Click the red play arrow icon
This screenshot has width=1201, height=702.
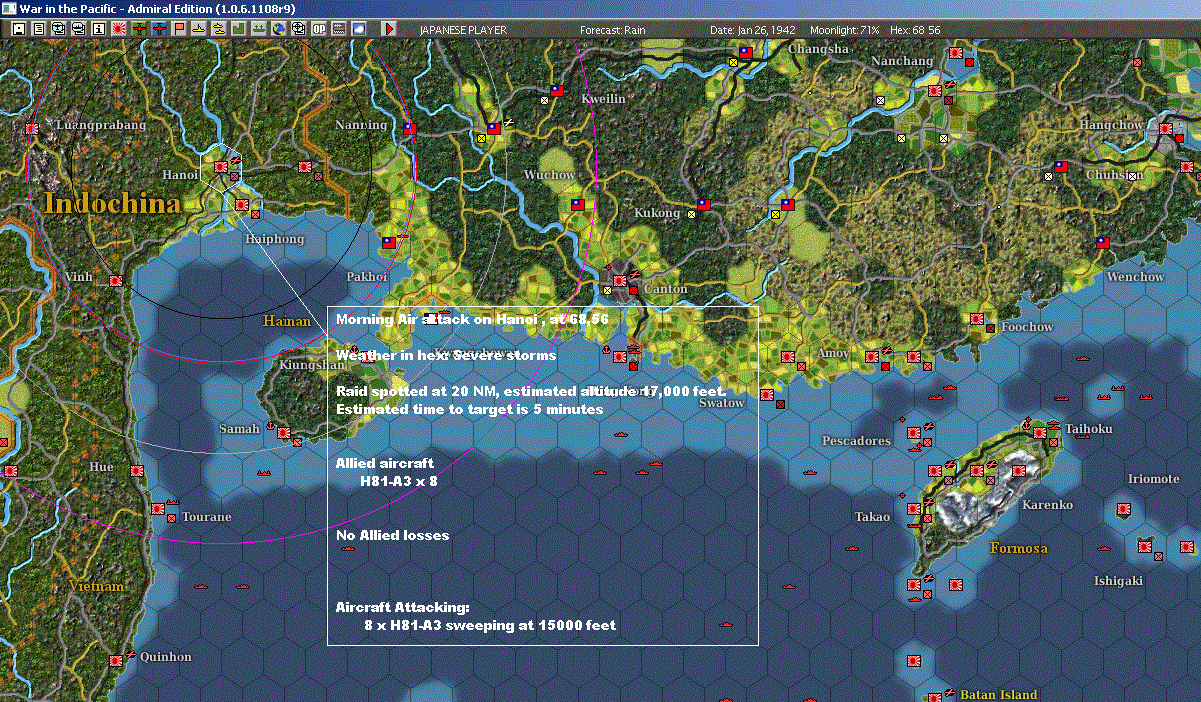point(389,29)
